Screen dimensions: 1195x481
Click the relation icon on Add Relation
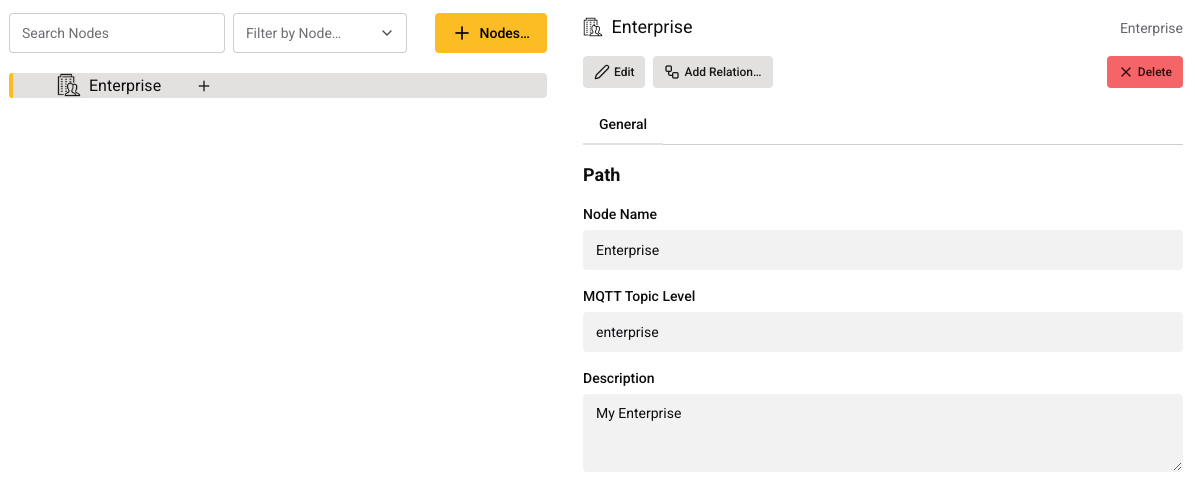[672, 72]
